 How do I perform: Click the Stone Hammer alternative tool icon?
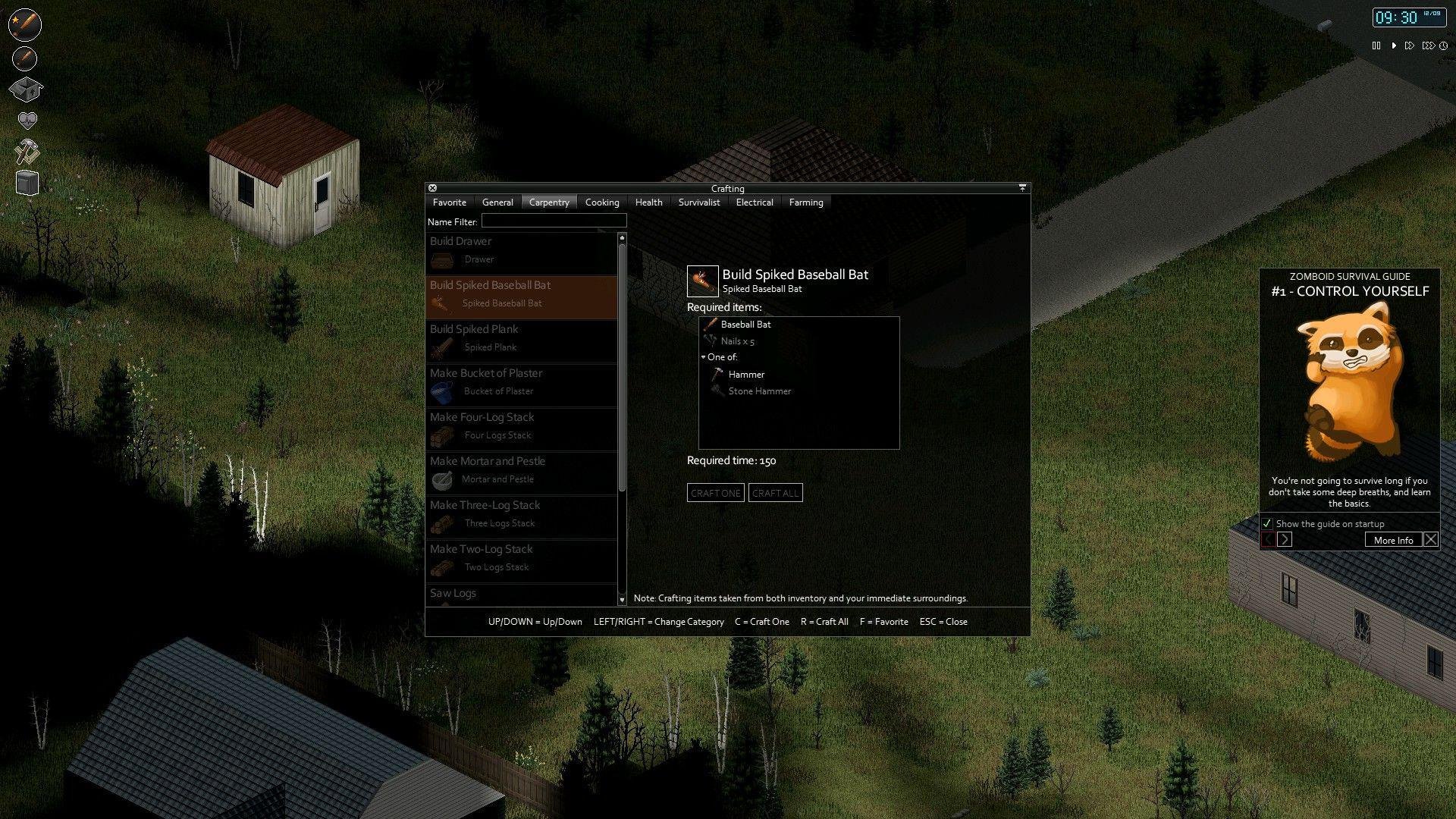pyautogui.click(x=714, y=390)
